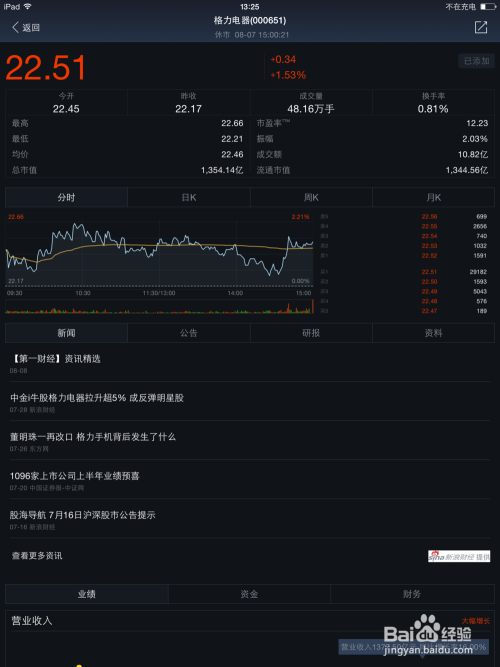The height and width of the screenshot is (667, 500).
Task: Tap the 营业收入 heading
Action: (x=32, y=621)
